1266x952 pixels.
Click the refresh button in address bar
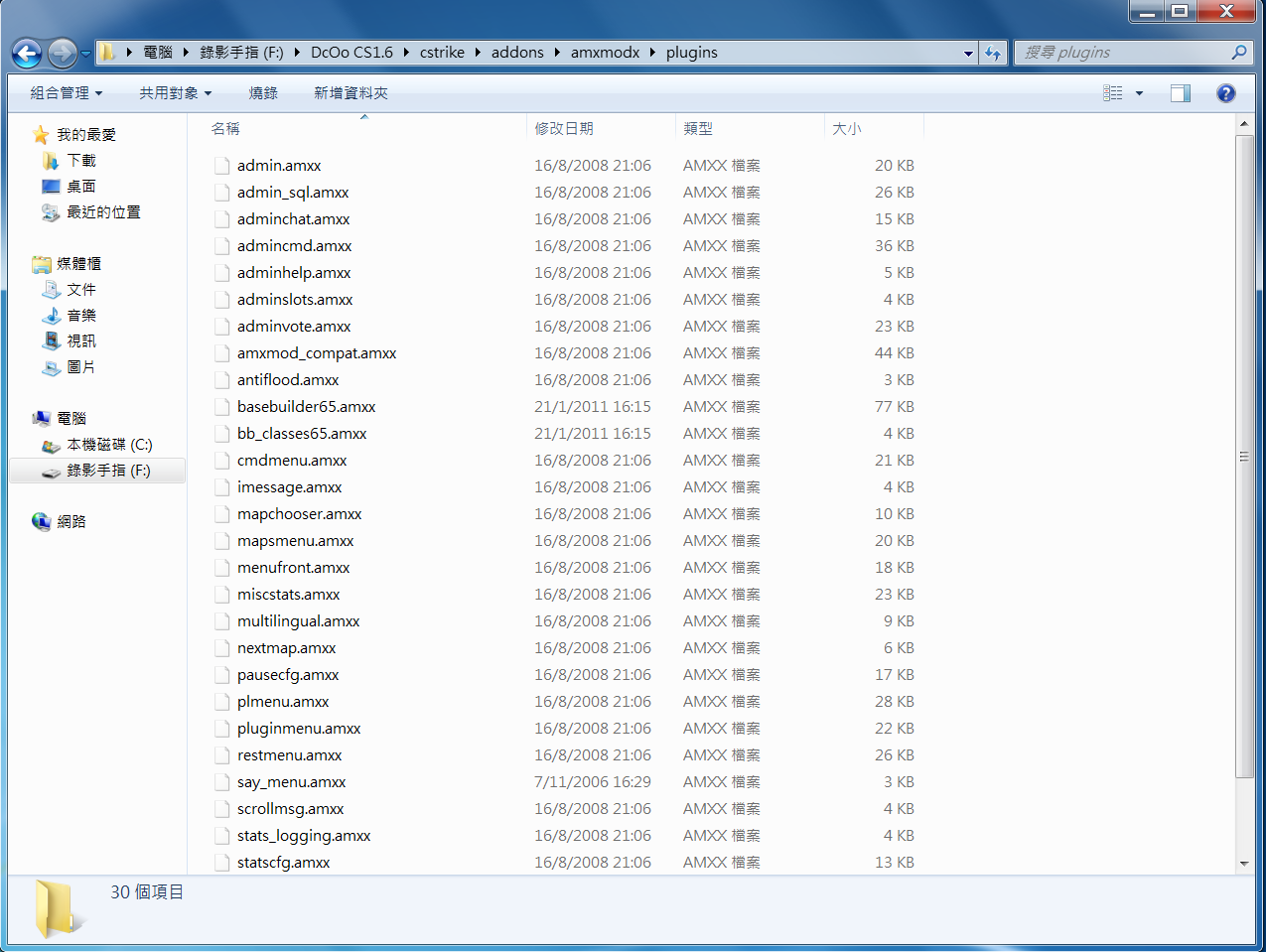click(x=993, y=53)
